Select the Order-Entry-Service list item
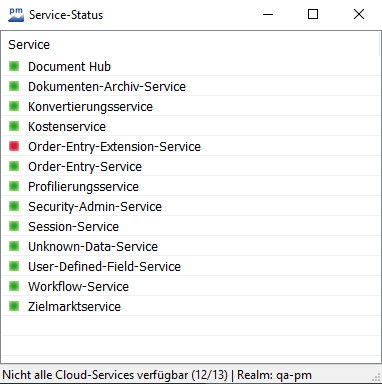The width and height of the screenshot is (382, 384). tap(191, 166)
